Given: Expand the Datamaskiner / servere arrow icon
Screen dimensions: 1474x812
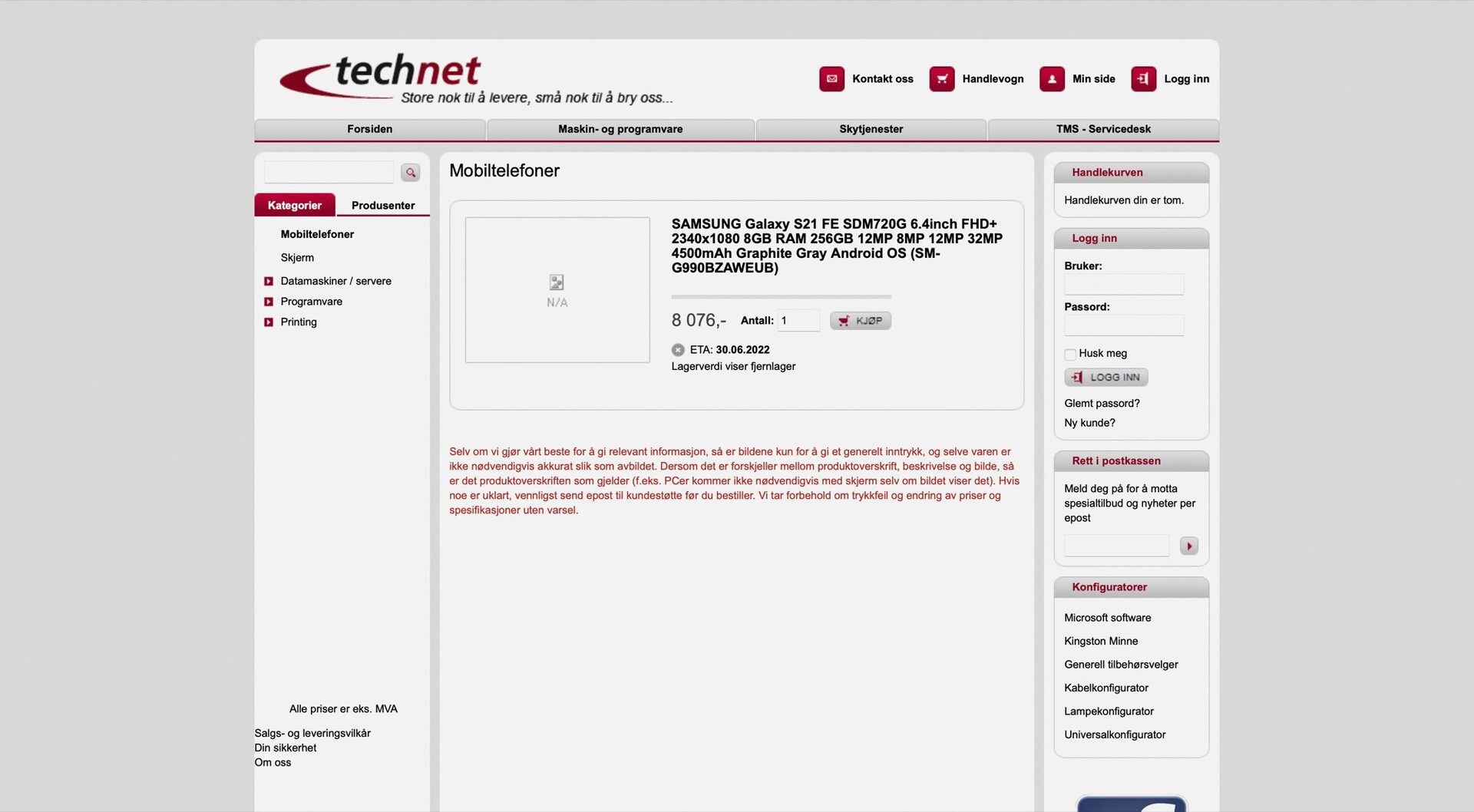Looking at the screenshot, I should [269, 282].
